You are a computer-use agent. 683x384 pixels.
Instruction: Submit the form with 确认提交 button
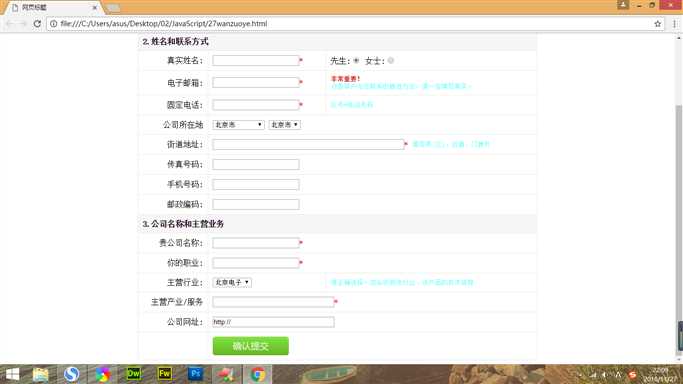(x=250, y=346)
